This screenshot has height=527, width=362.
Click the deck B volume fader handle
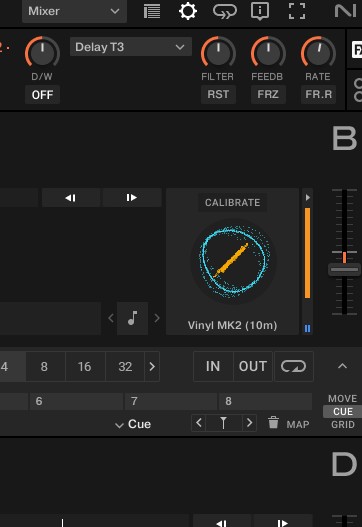click(x=344, y=270)
